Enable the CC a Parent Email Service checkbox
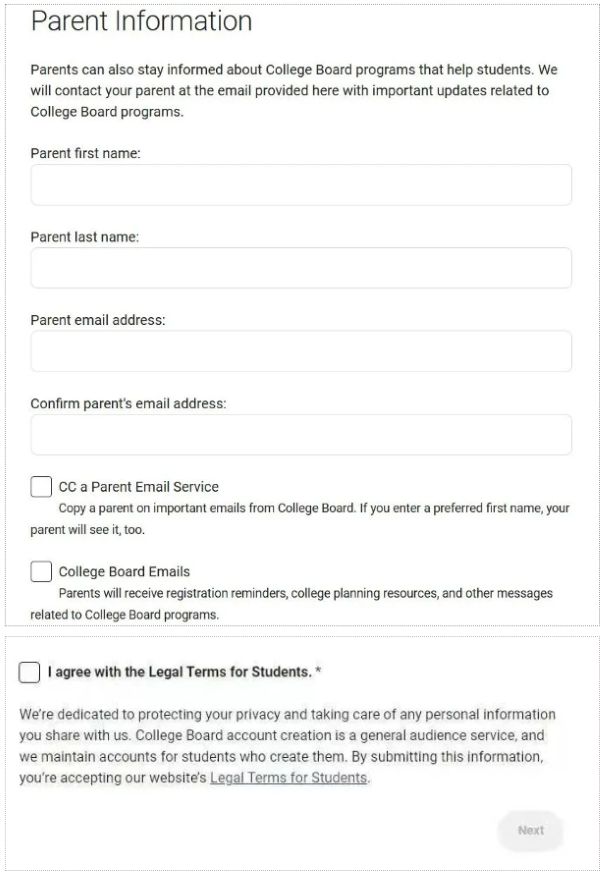Screen dimensions: 600x873 point(41,487)
